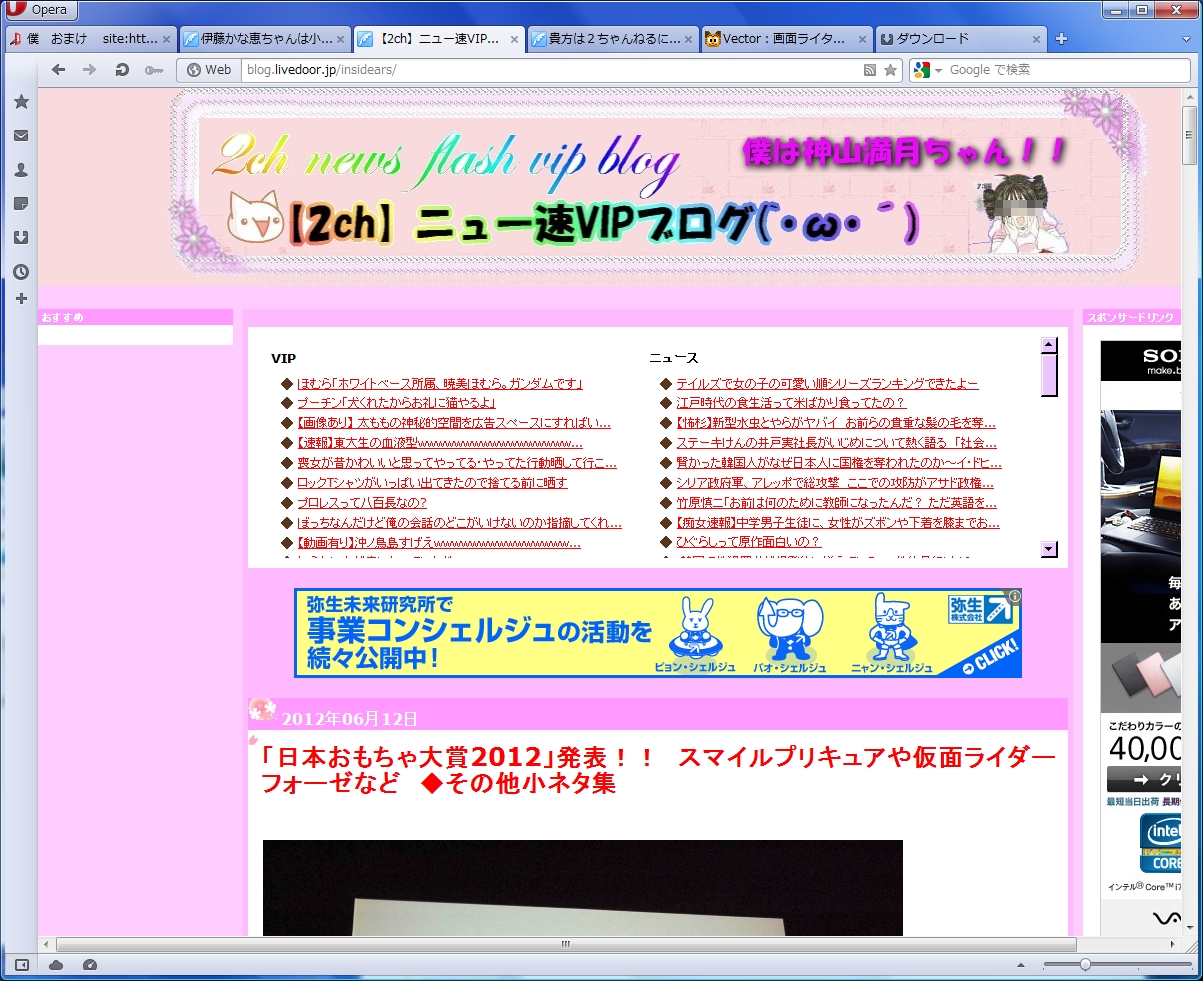Open the zoom level popup arrow in status bar
Image resolution: width=1203 pixels, height=981 pixels.
(1020, 965)
